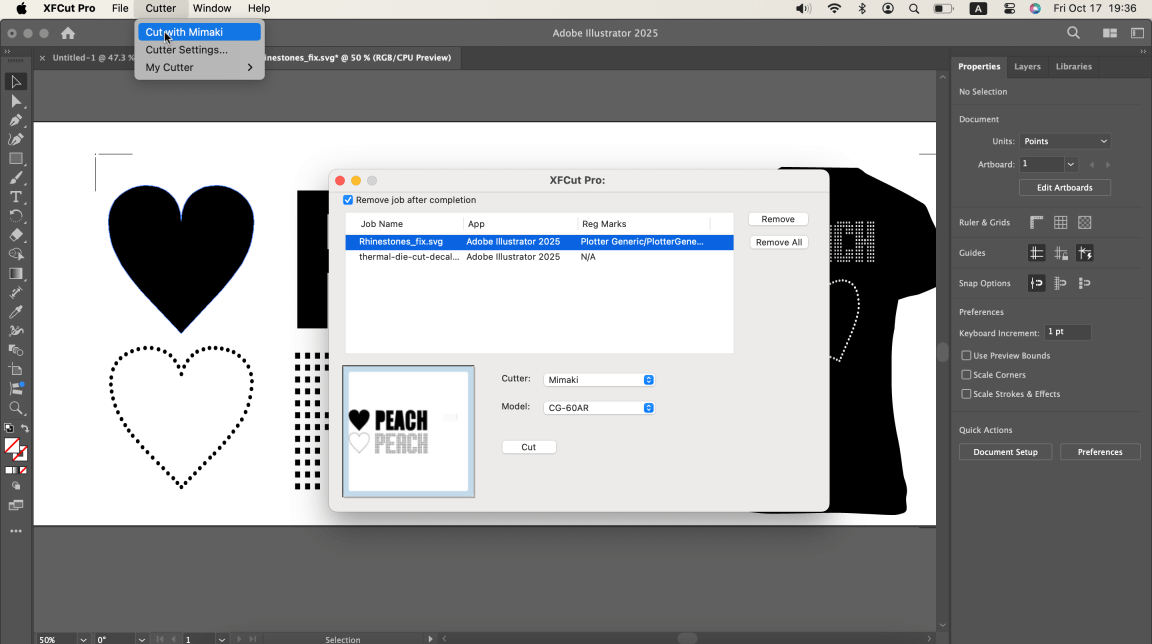
Task: Open macOS Control Center
Action: point(1009,9)
